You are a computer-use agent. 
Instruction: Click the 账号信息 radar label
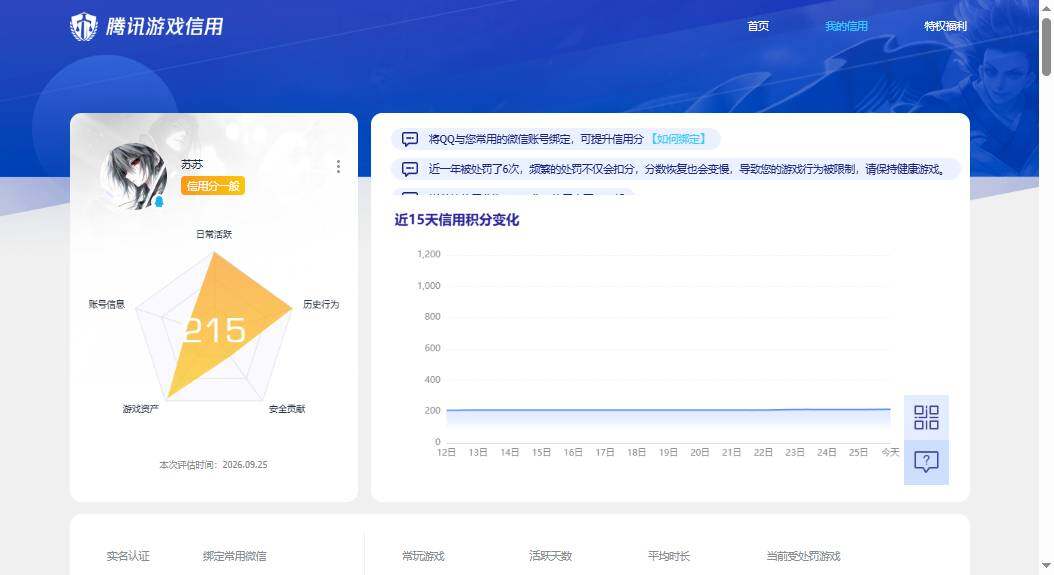click(107, 304)
